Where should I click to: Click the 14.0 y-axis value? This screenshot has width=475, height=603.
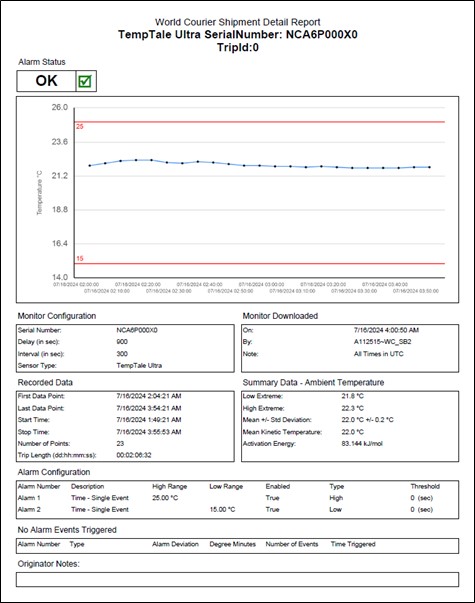click(x=60, y=277)
